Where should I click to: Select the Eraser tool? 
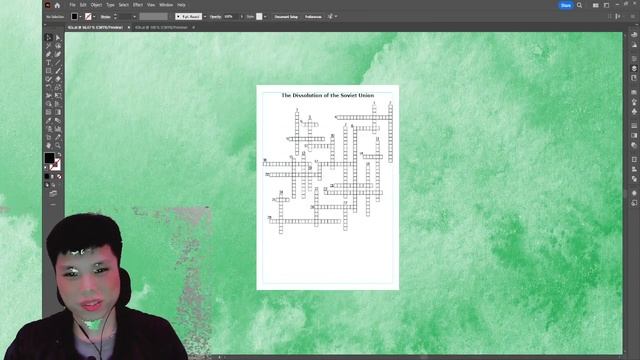pyautogui.click(x=58, y=79)
